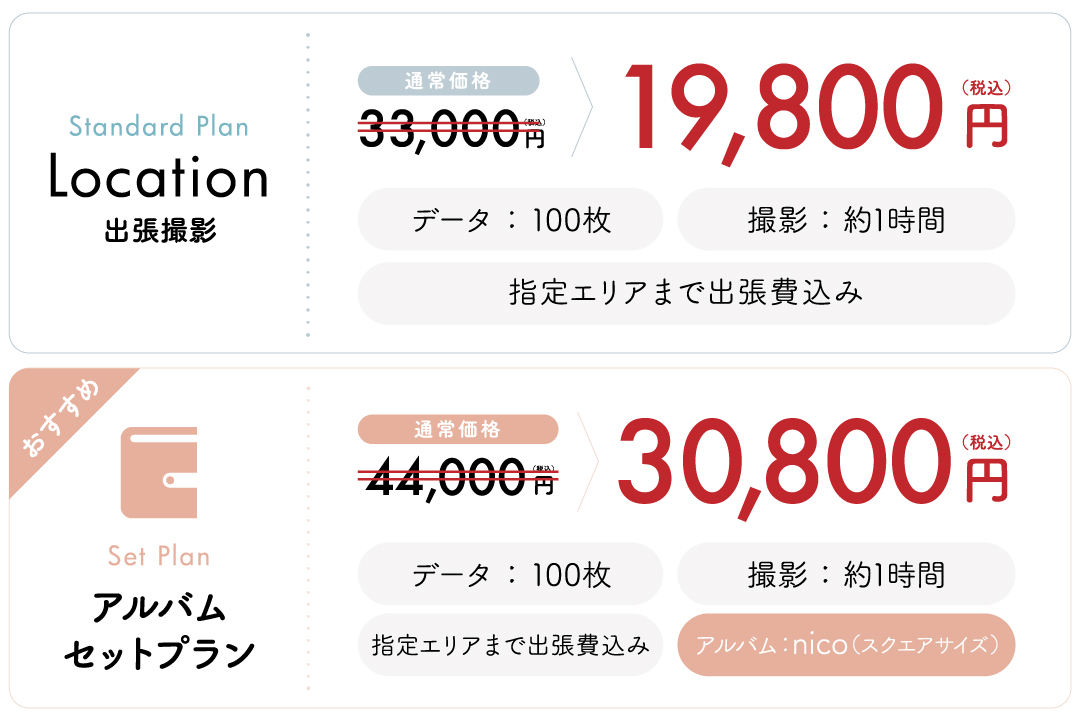Click the struck-through 44,000円 price
Image resolution: width=1080 pixels, height=720 pixels.
coord(459,477)
